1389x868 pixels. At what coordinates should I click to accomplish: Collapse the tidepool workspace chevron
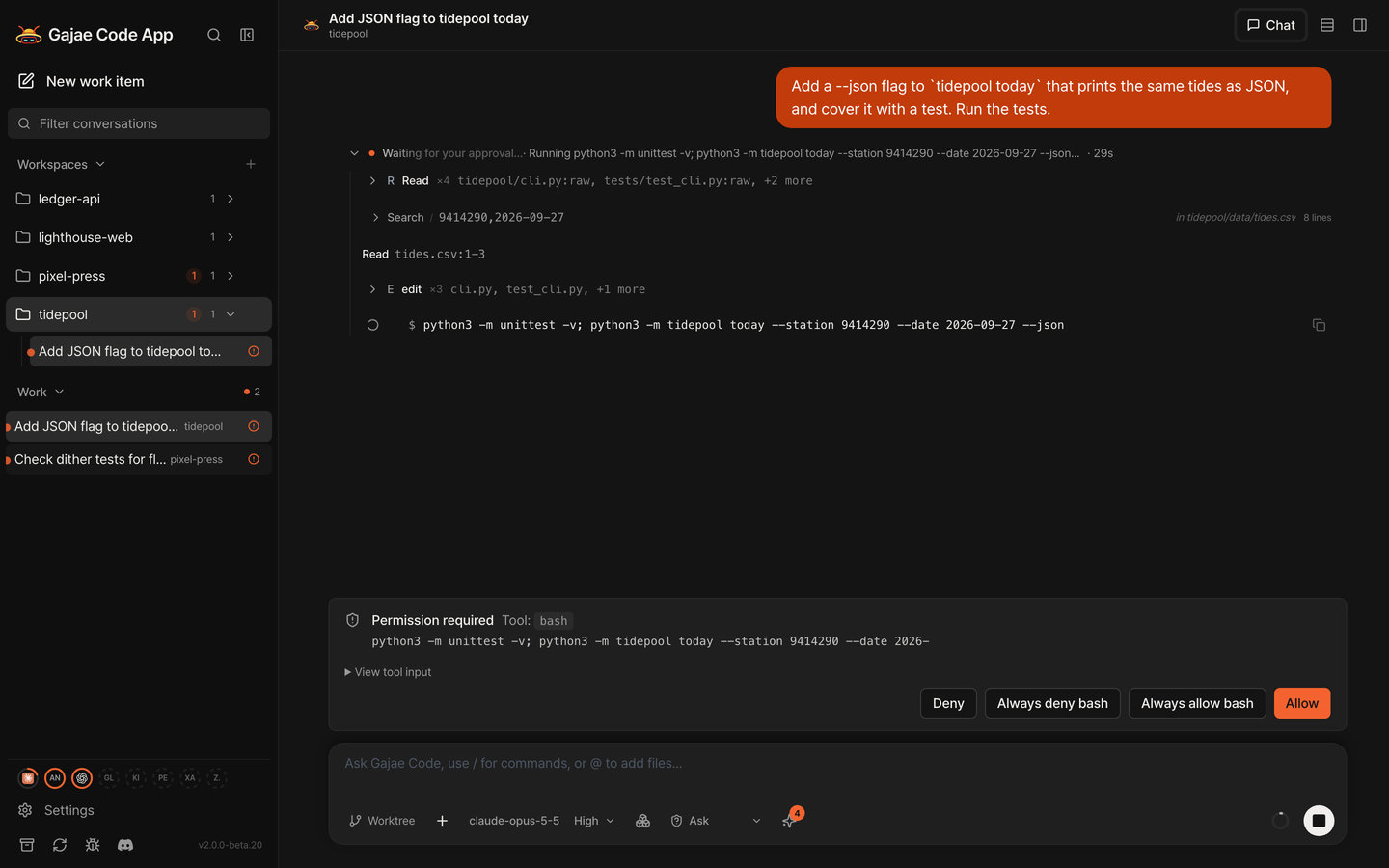click(231, 314)
